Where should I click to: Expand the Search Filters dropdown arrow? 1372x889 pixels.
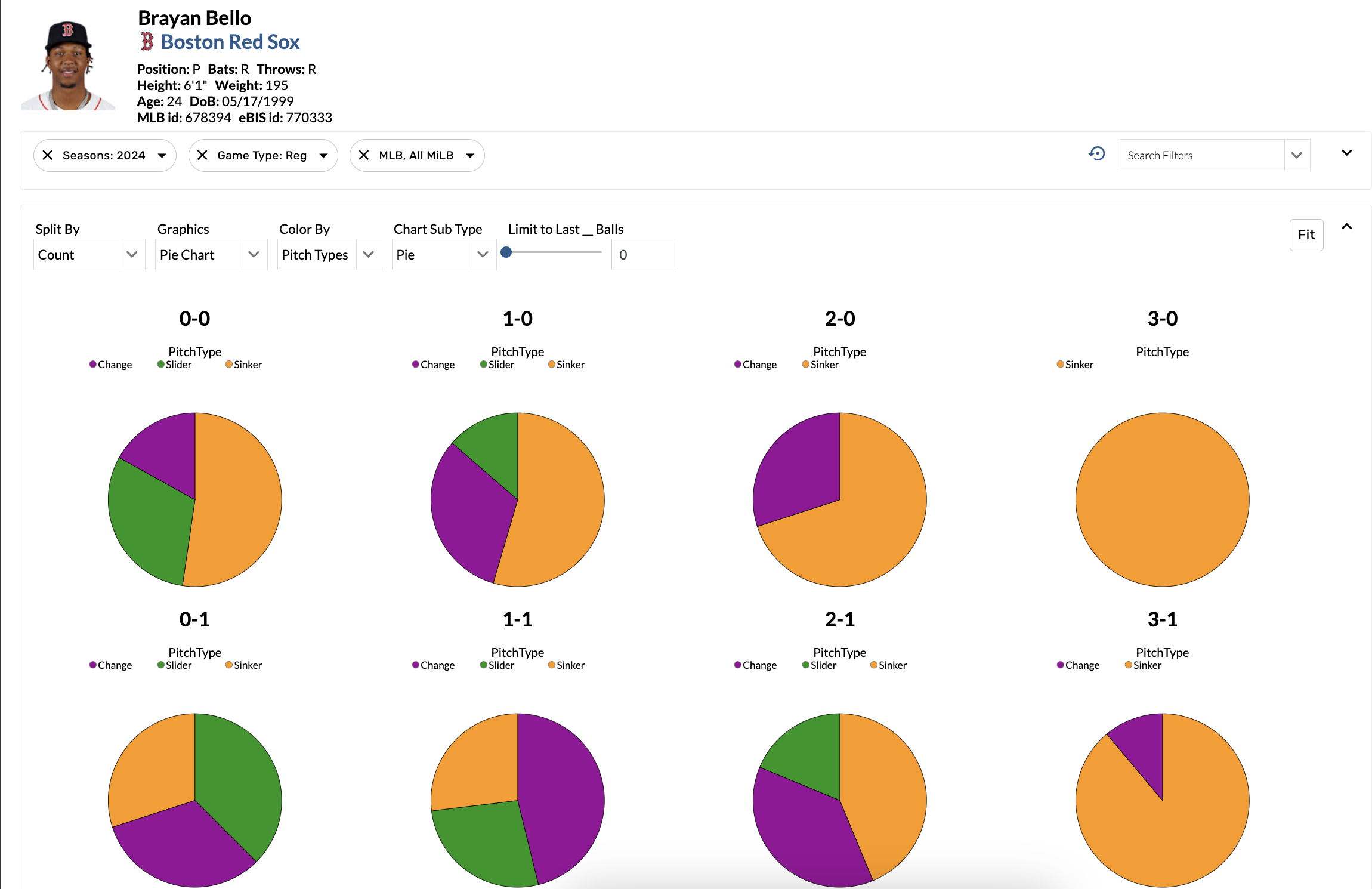(x=1297, y=155)
